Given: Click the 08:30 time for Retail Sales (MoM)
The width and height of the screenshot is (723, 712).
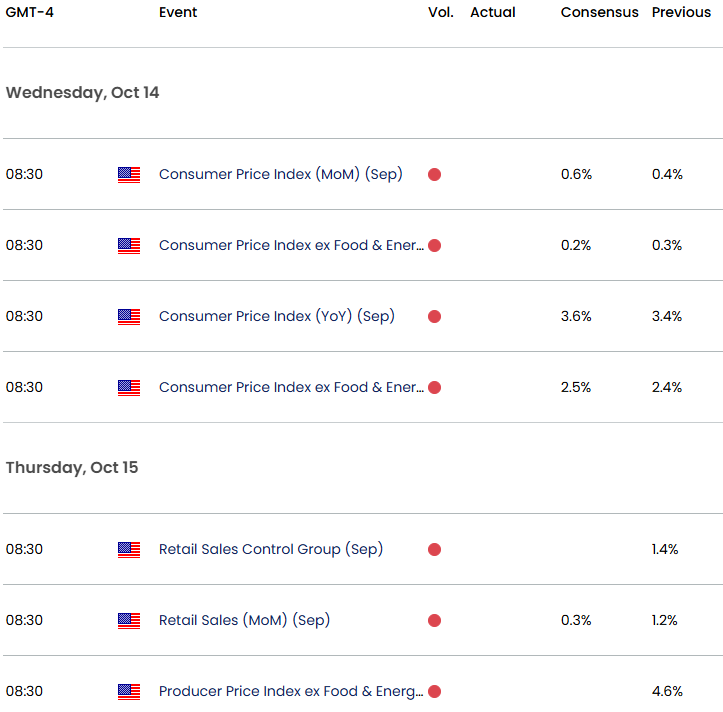Looking at the screenshot, I should click(24, 620).
